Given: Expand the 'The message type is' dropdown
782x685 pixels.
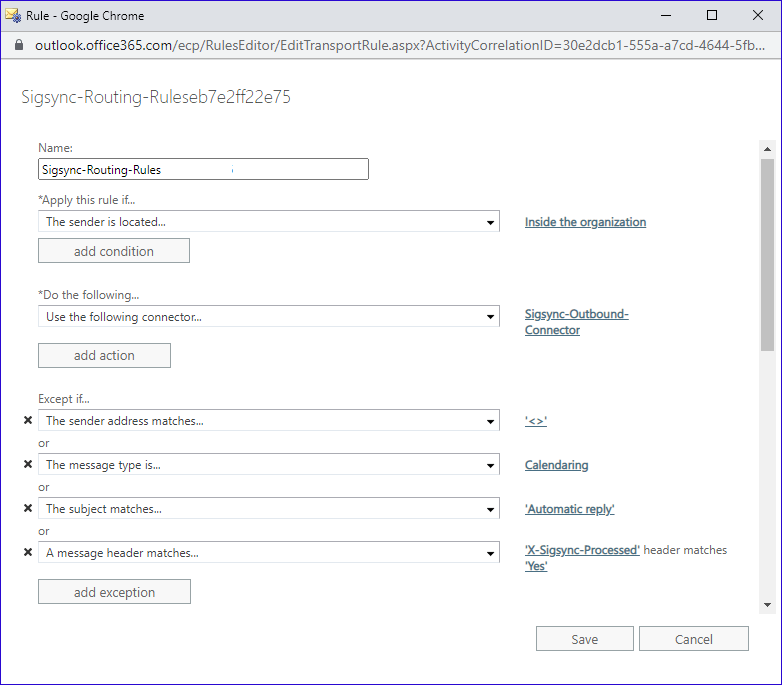Looking at the screenshot, I should pos(269,465).
